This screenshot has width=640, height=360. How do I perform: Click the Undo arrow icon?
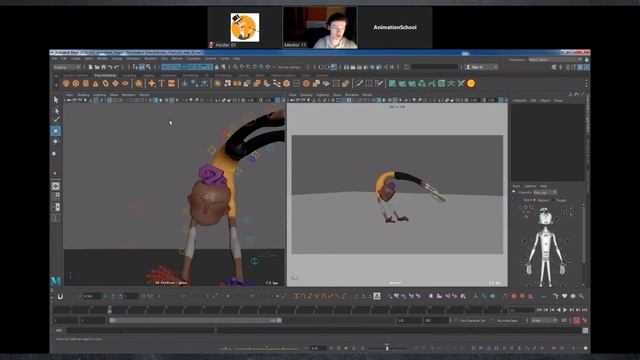[110, 67]
